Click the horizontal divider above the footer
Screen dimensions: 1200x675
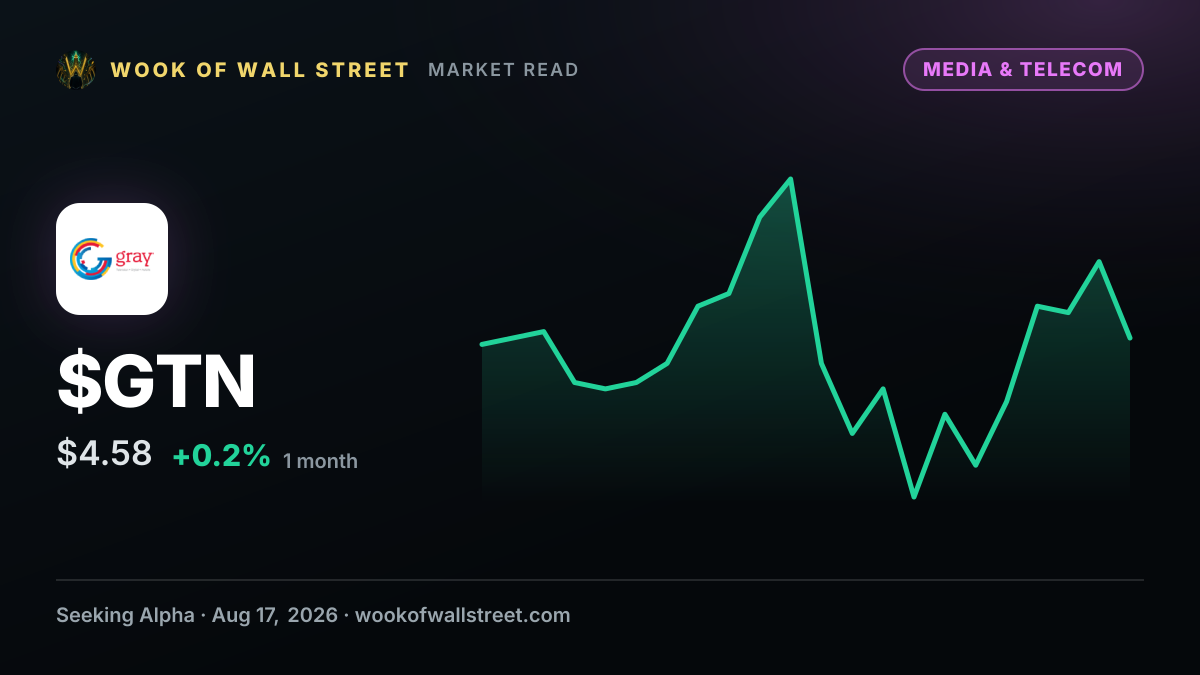tap(600, 580)
